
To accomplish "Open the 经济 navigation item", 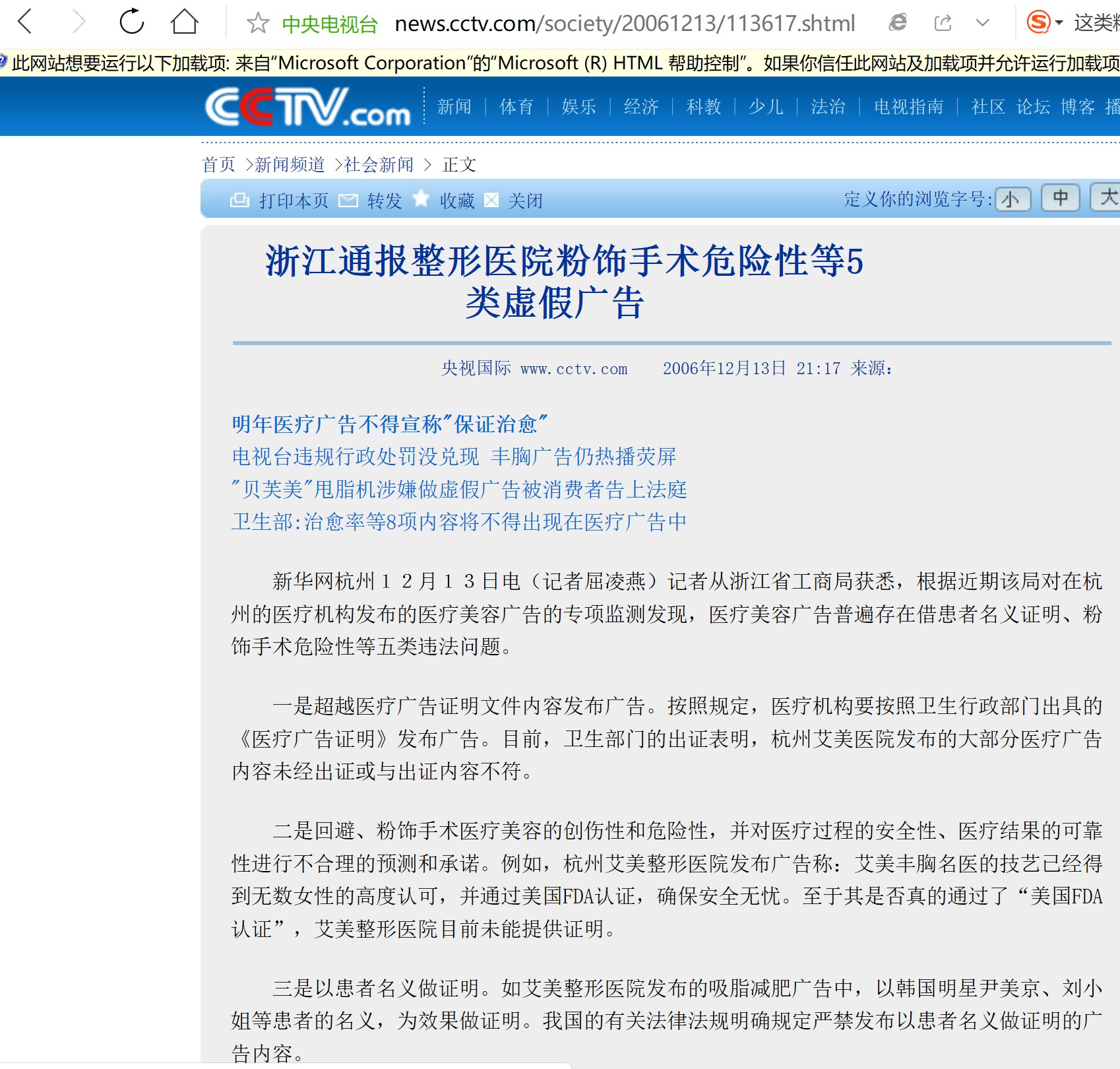I will point(641,107).
